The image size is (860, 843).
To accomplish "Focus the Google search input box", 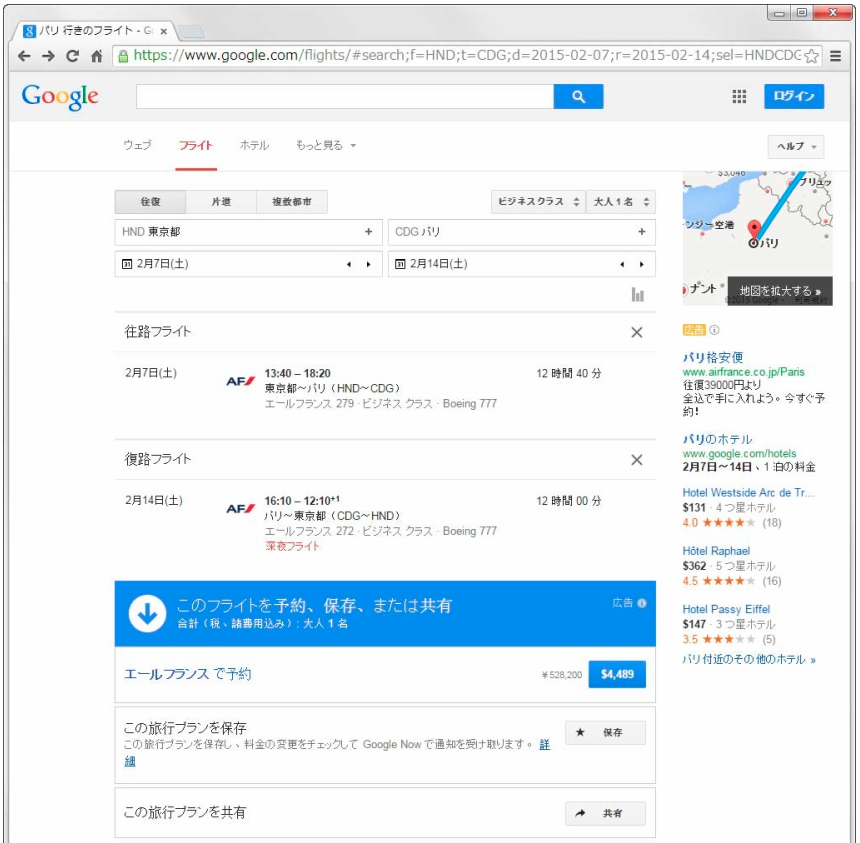I will (345, 97).
